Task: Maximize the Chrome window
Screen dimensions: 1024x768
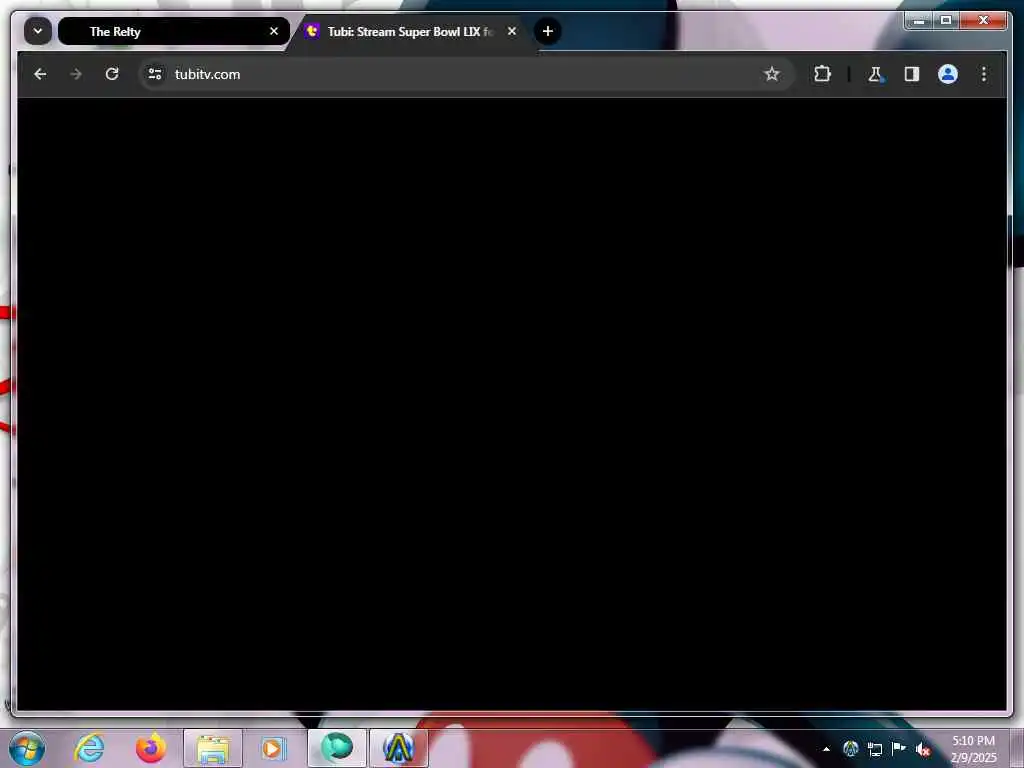Action: pos(946,21)
